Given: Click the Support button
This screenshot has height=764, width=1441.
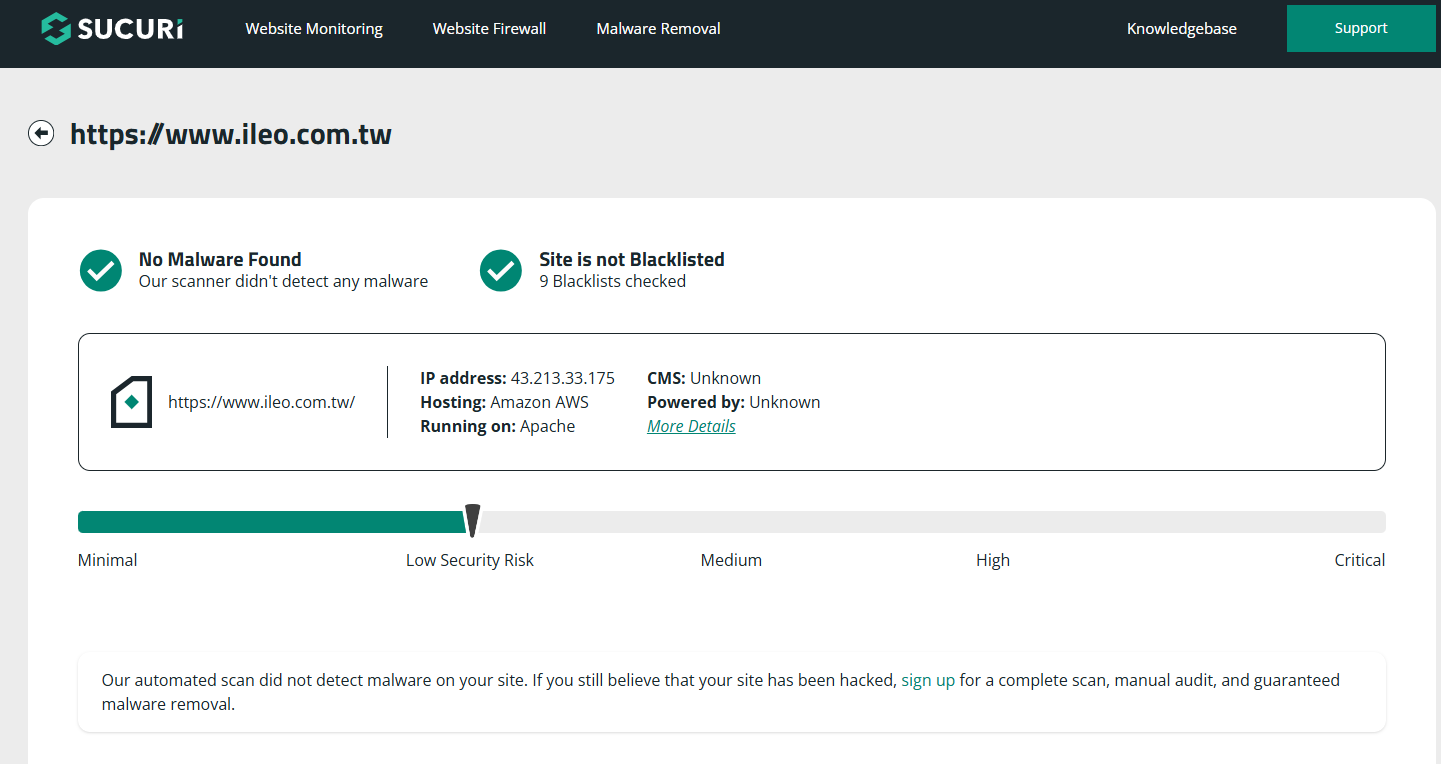Looking at the screenshot, I should coord(1360,28).
